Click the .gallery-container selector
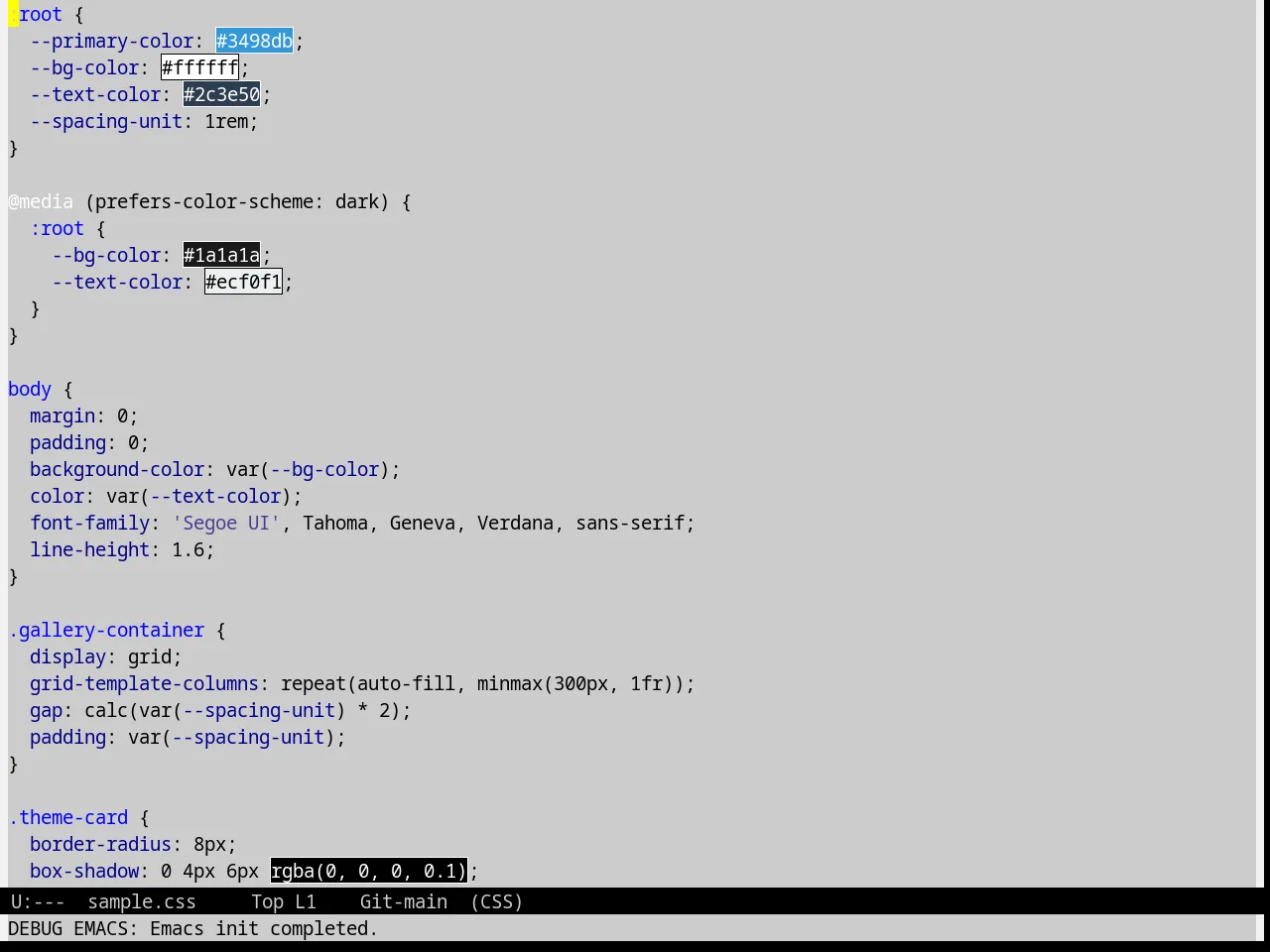1270x952 pixels. (106, 630)
